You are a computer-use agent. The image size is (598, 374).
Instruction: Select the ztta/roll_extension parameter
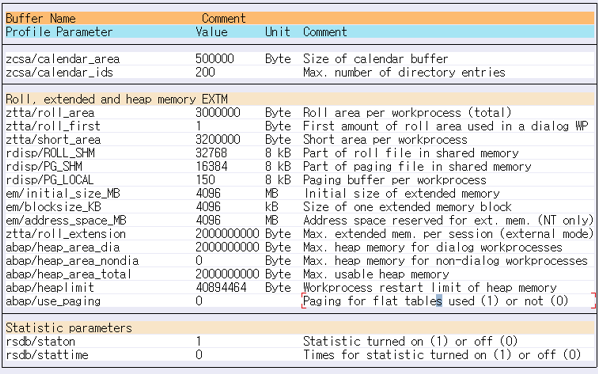(x=66, y=233)
